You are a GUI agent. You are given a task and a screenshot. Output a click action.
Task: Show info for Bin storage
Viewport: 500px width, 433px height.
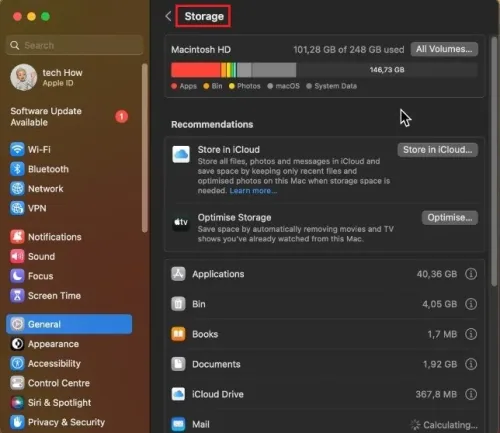click(471, 304)
